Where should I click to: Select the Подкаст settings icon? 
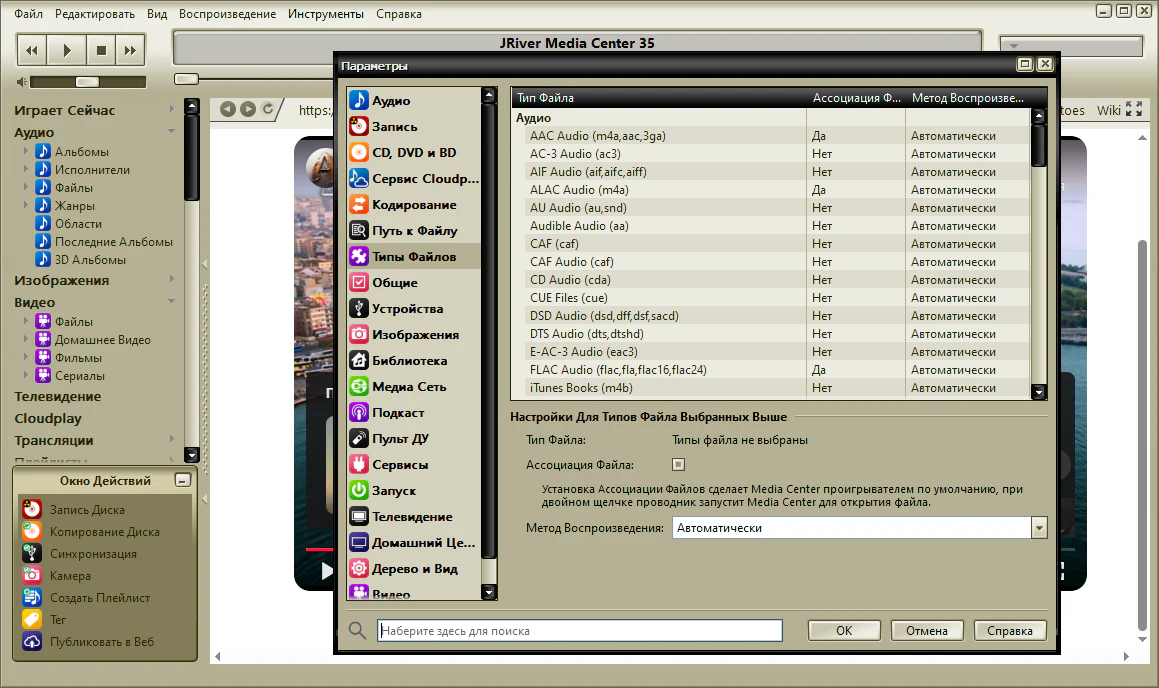coord(359,413)
